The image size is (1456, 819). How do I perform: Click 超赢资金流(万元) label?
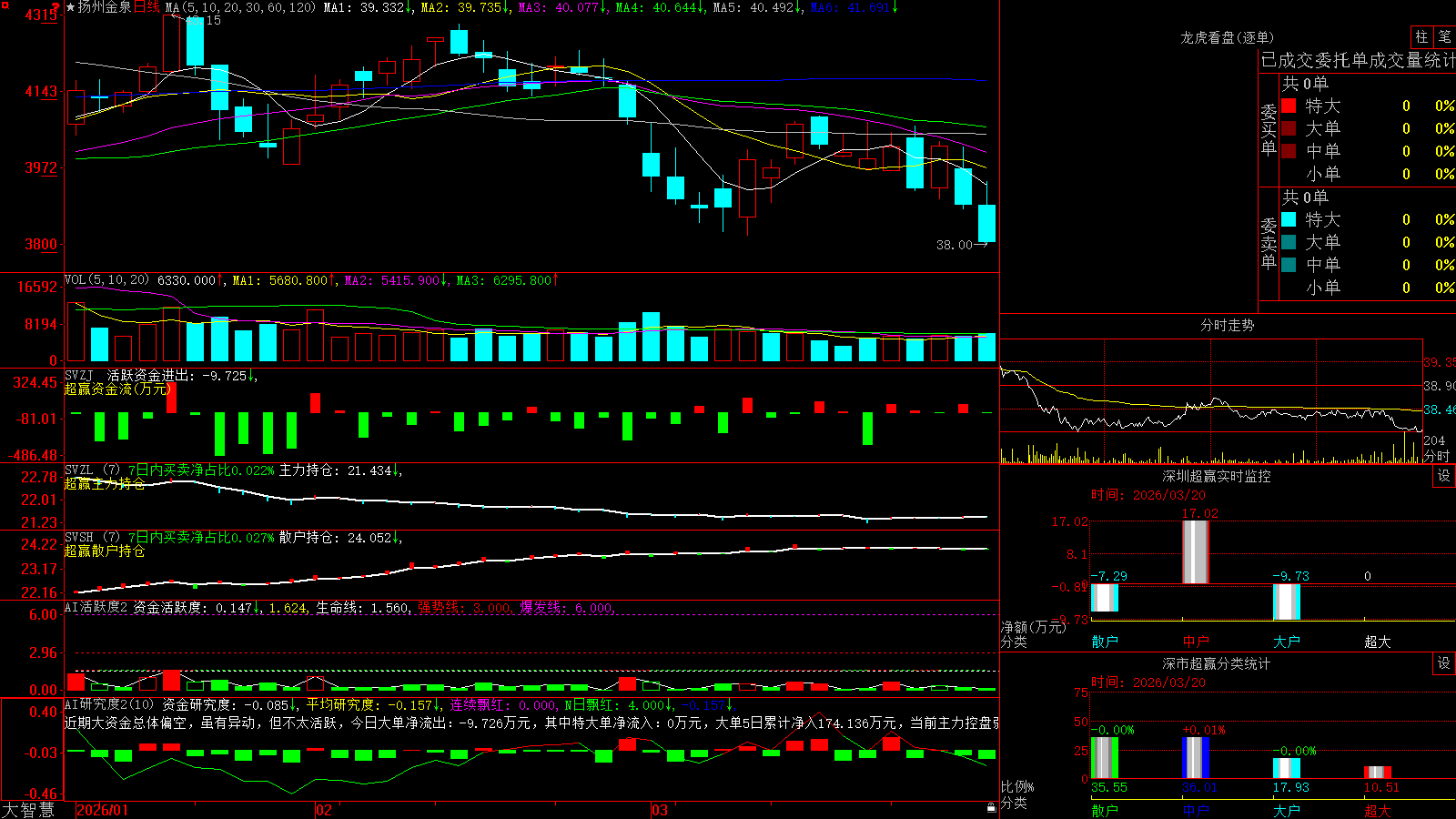coord(117,389)
